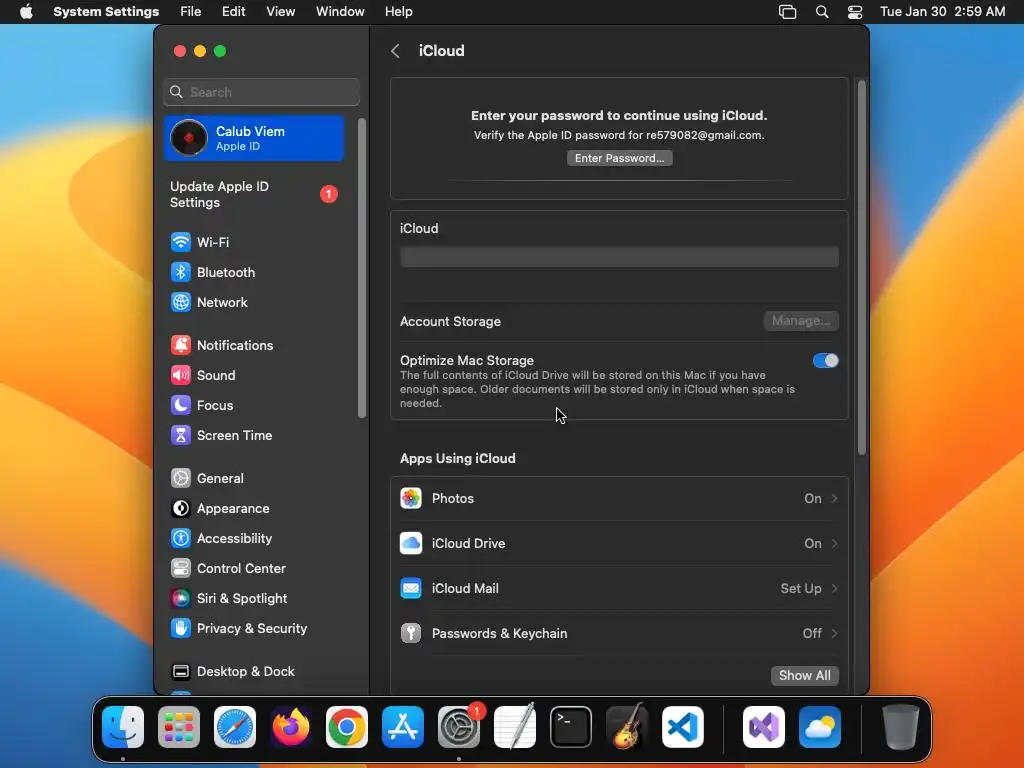
Task: Open TextEdit from the Dock
Action: 515,727
